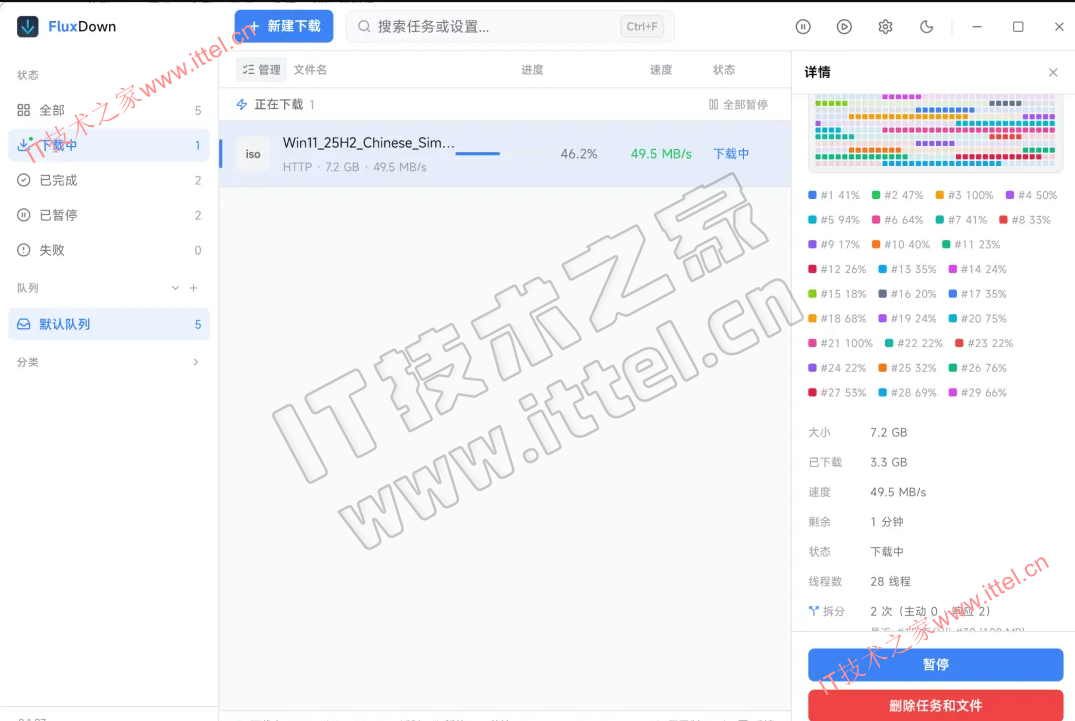Click the 28 线程 thread count value

tap(890, 581)
